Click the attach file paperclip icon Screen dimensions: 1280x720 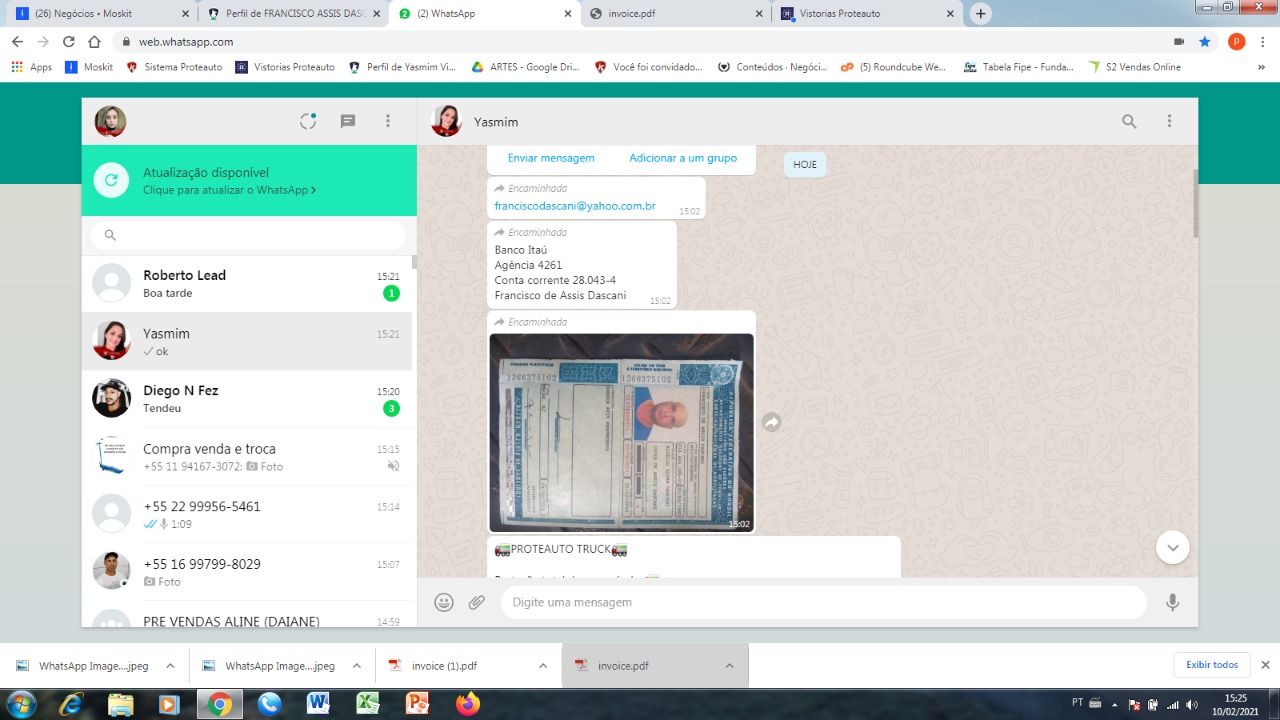(477, 602)
